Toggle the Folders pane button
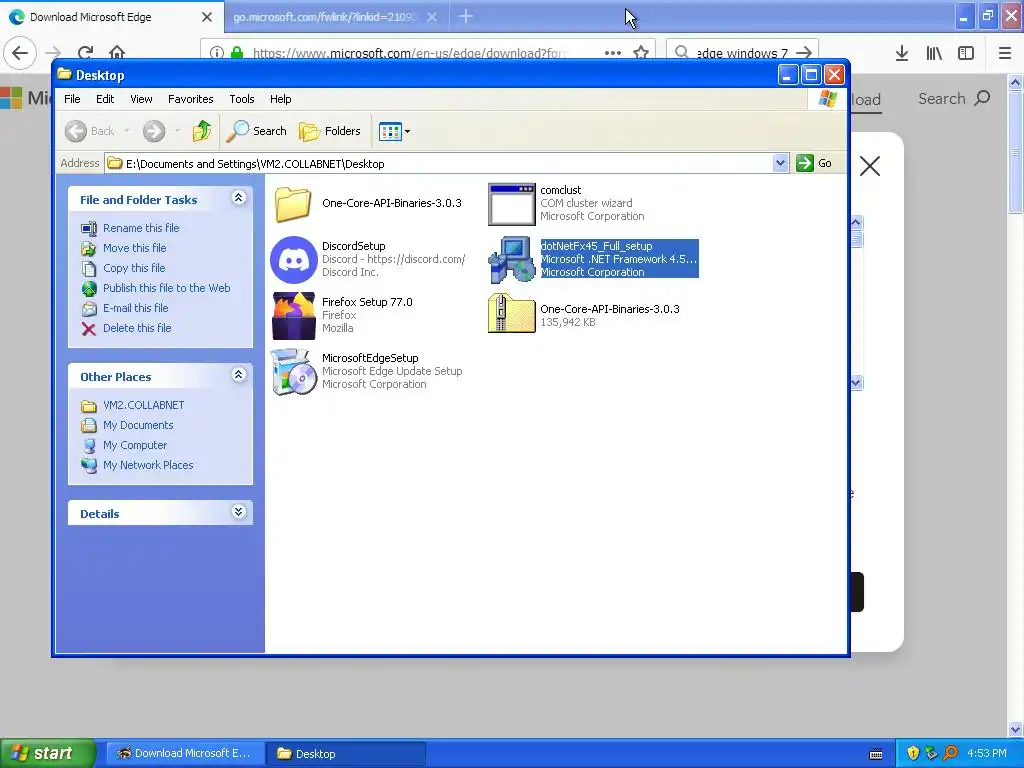This screenshot has height=768, width=1024. (330, 131)
